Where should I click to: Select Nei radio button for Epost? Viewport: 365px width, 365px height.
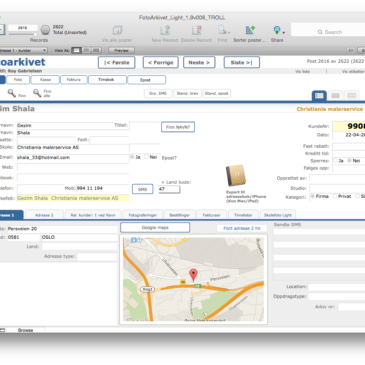[x=146, y=157]
